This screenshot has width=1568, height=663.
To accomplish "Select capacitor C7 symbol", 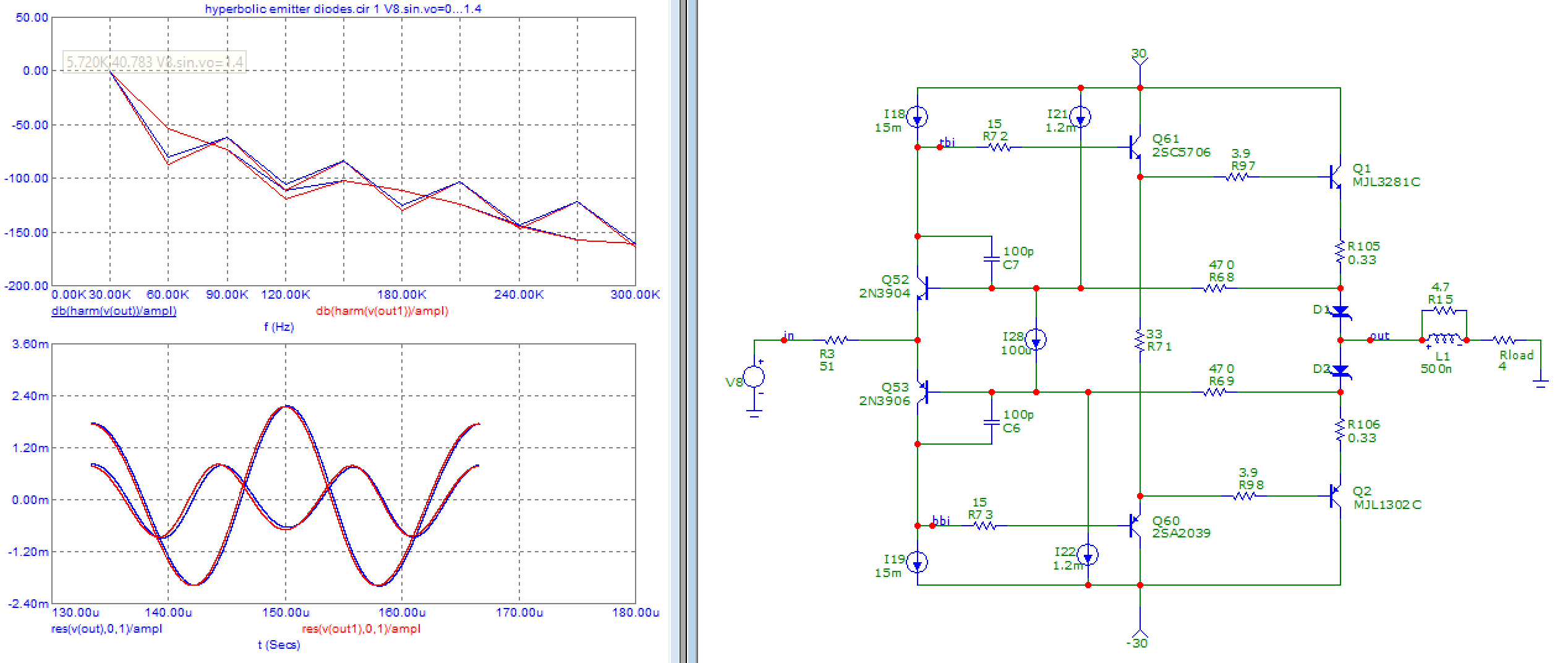I will (x=991, y=259).
